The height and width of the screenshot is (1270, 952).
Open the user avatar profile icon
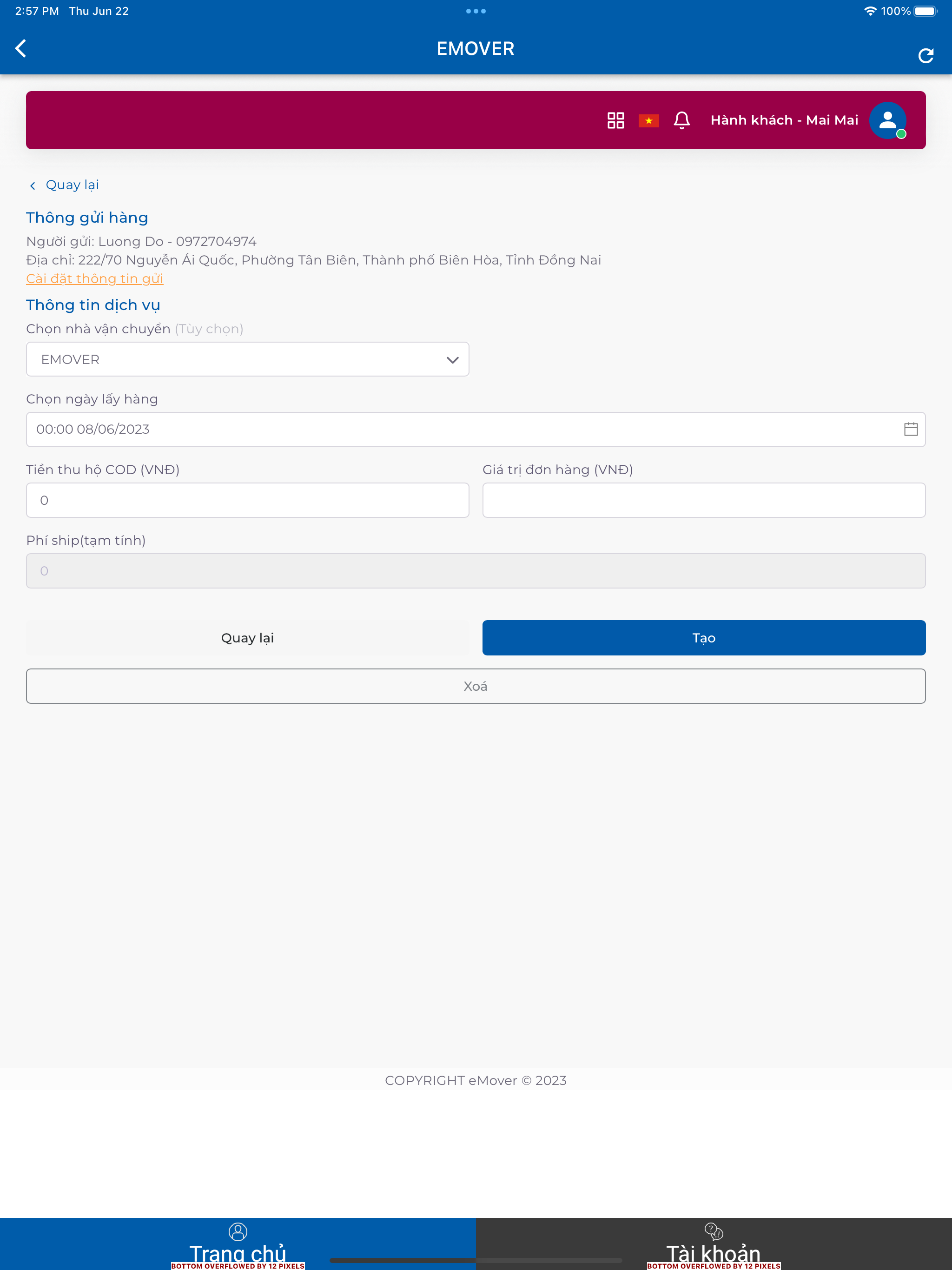pyautogui.click(x=887, y=120)
